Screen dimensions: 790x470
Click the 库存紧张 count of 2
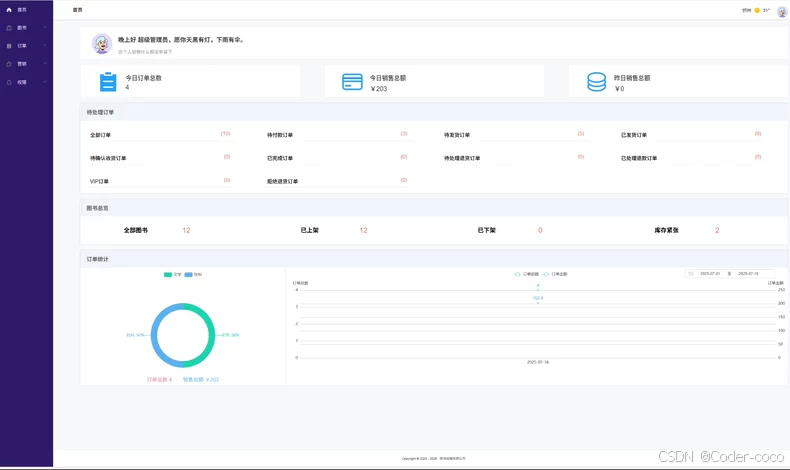[x=717, y=230]
